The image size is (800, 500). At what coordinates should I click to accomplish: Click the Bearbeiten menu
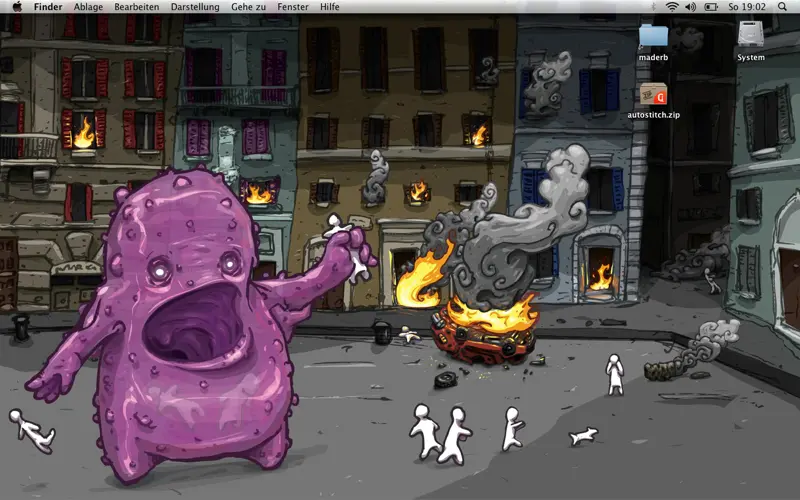click(136, 7)
